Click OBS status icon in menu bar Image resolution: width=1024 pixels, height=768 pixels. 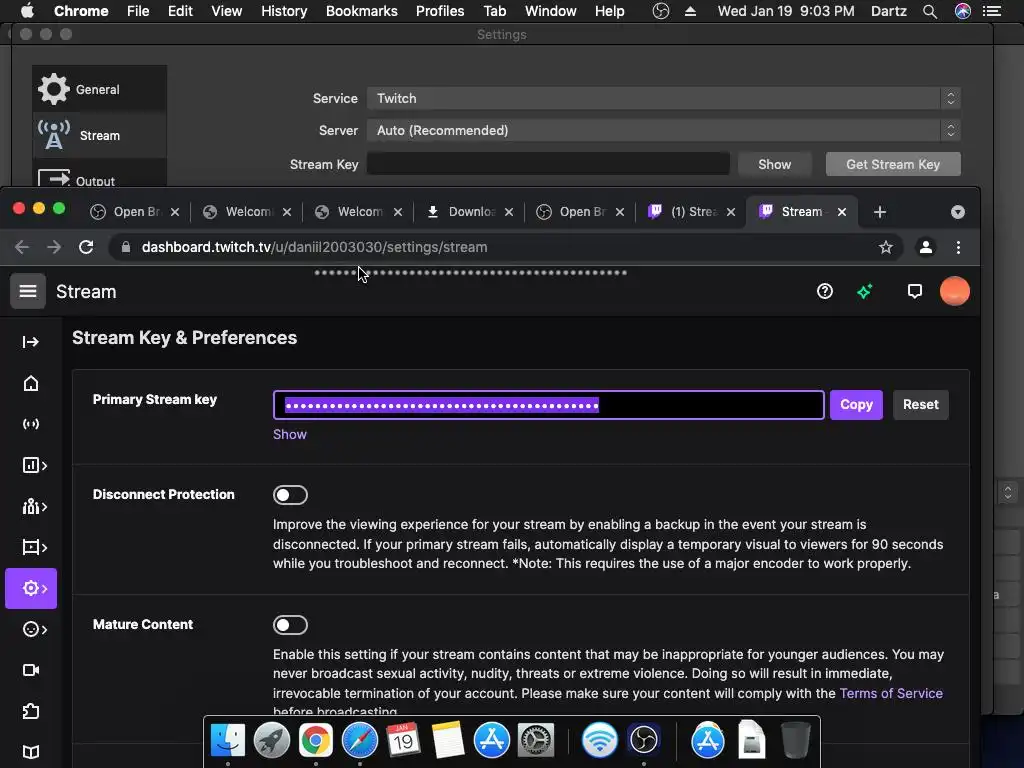click(x=661, y=11)
